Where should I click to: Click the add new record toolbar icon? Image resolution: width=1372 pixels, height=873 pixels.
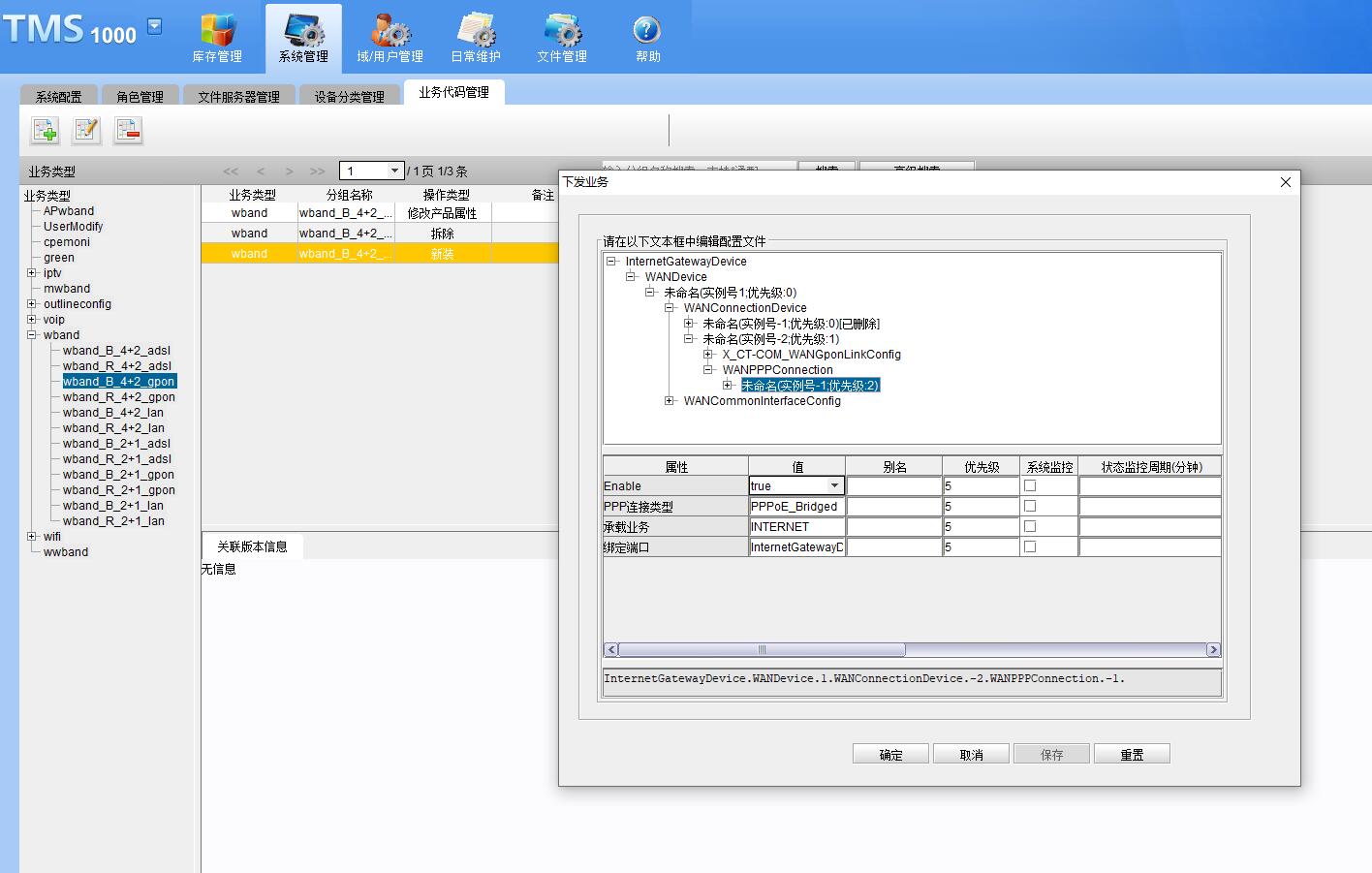[45, 130]
